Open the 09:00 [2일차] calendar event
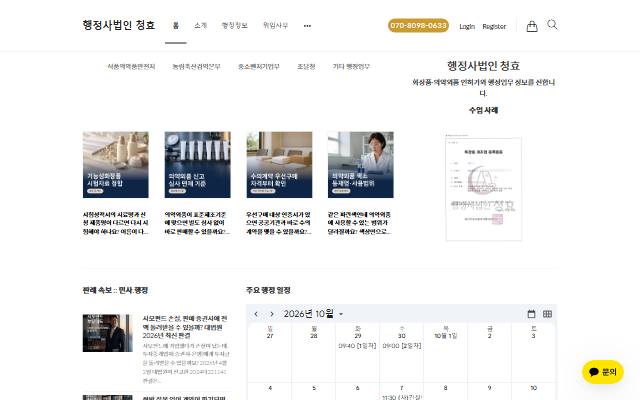Viewport: 640px width, 400px height. click(402, 346)
